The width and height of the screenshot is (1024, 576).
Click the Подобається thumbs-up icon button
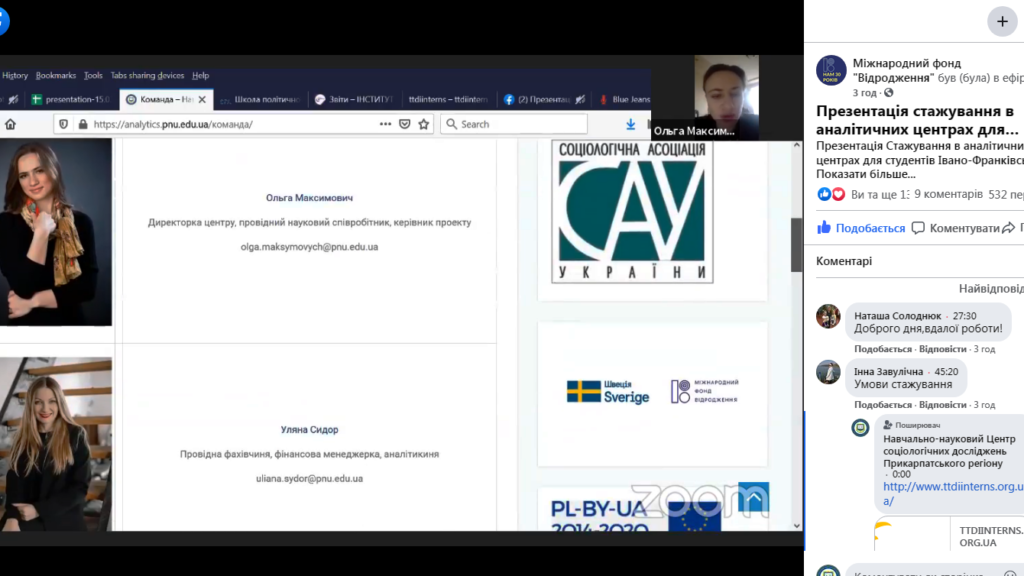tap(861, 228)
